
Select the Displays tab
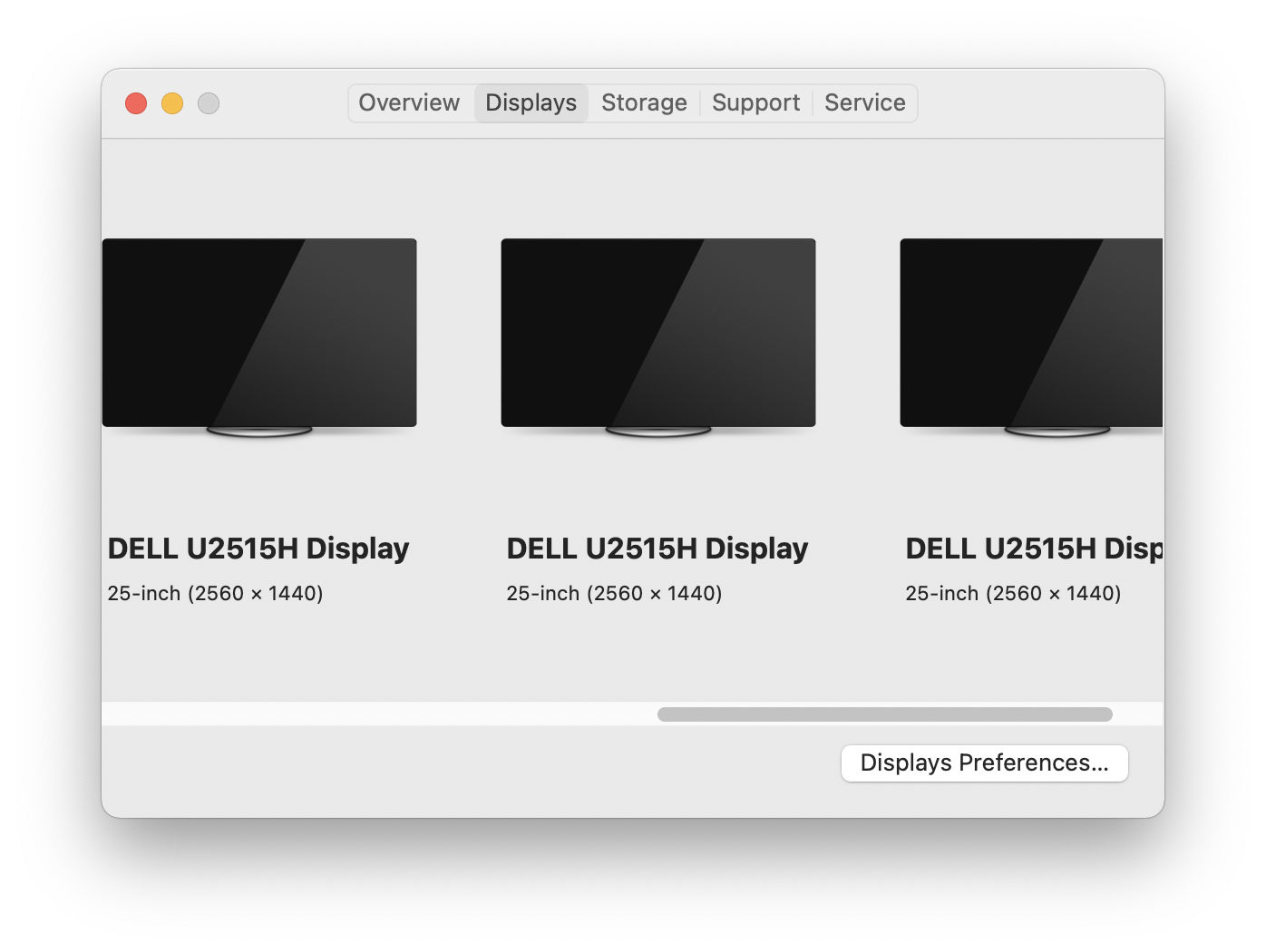531,102
